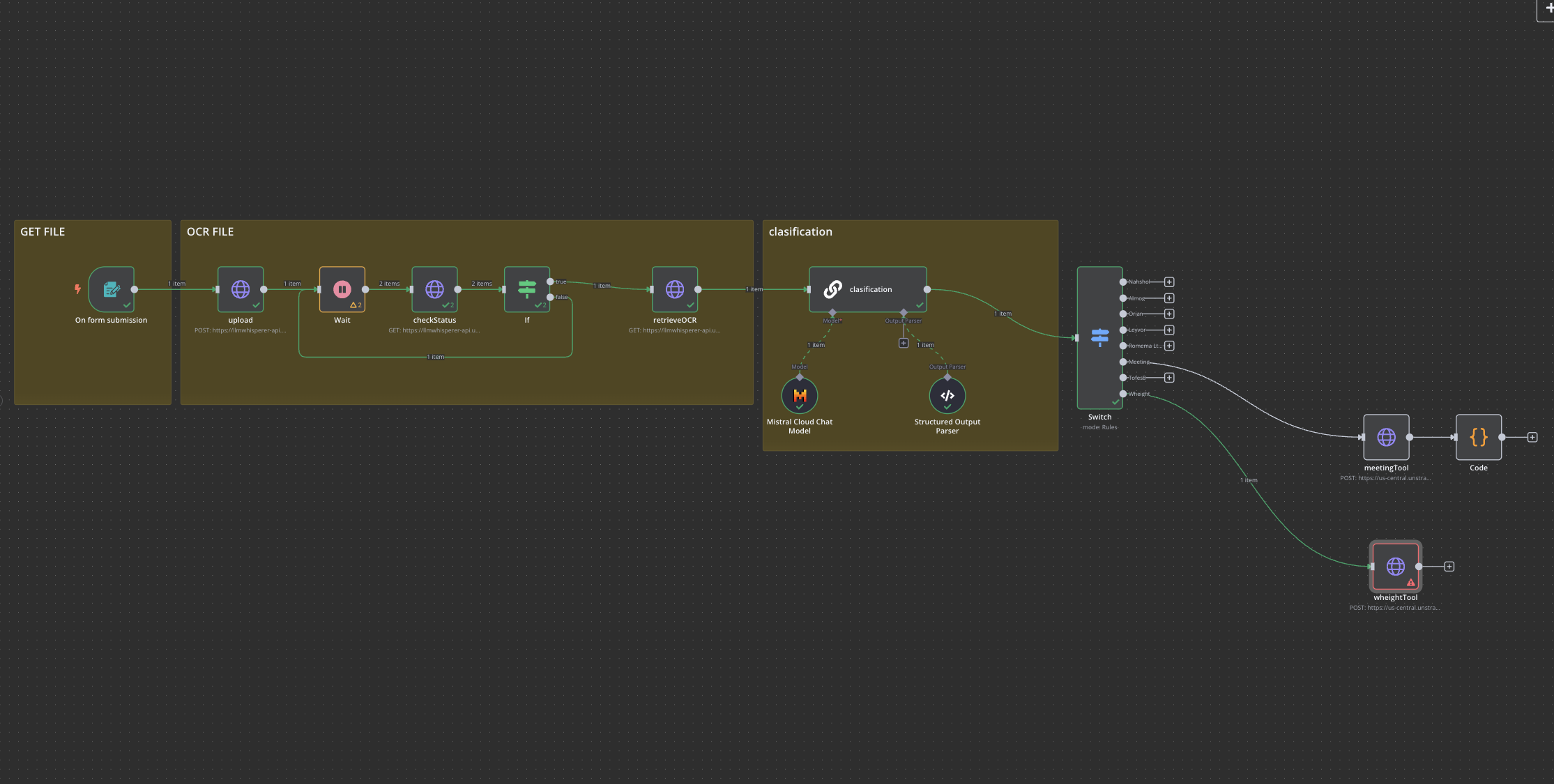Add a node to Tofes8 output
This screenshot has height=784, width=1554.
click(1169, 378)
